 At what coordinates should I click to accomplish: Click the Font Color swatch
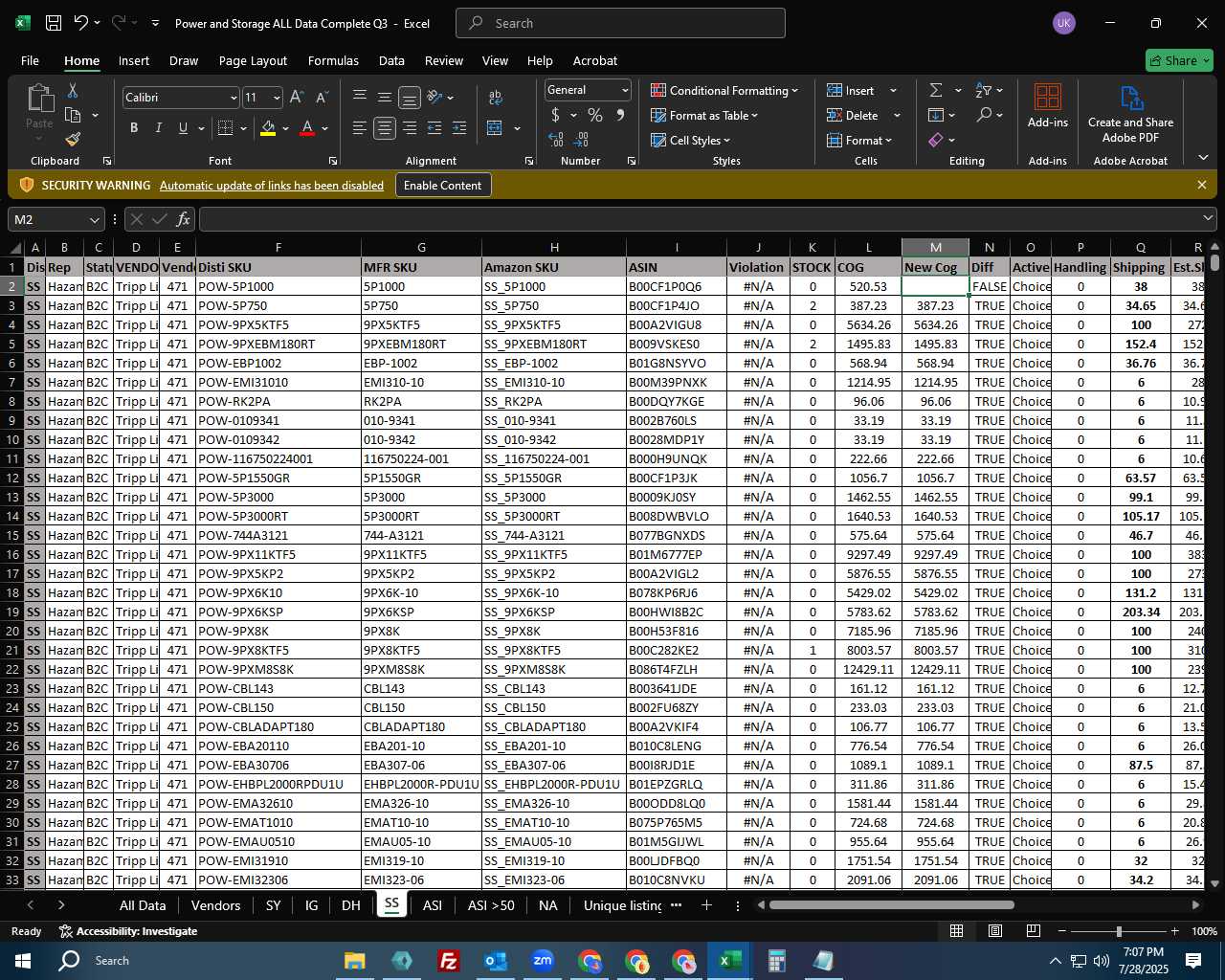(307, 128)
